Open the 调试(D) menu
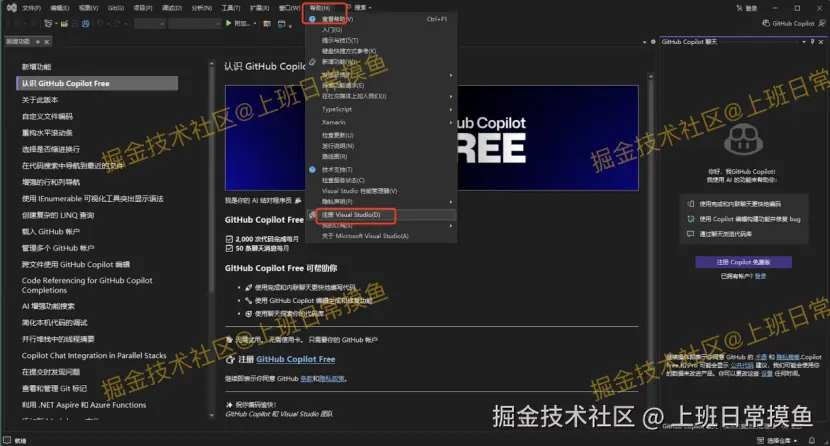 coord(172,8)
